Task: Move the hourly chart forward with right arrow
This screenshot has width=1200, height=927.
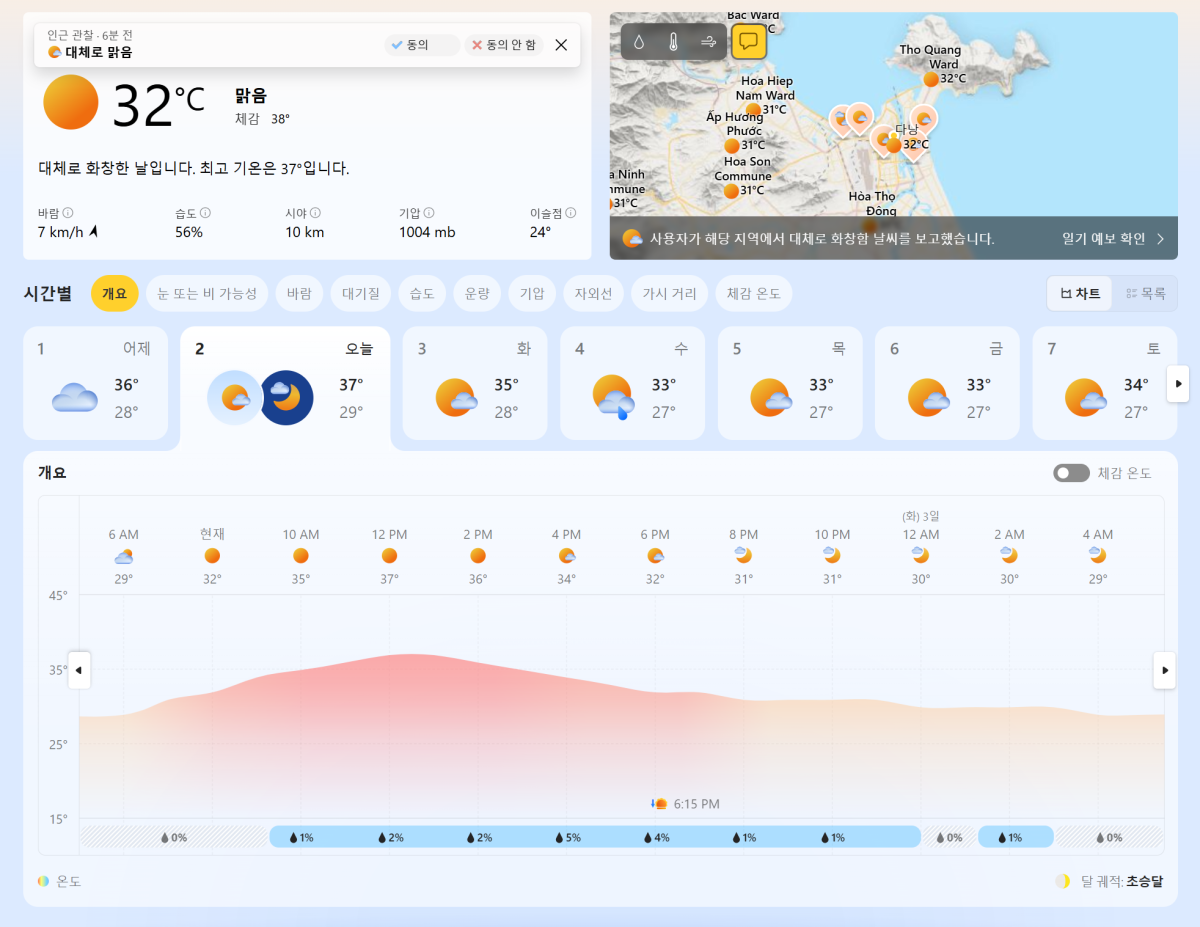Action: point(1164,670)
